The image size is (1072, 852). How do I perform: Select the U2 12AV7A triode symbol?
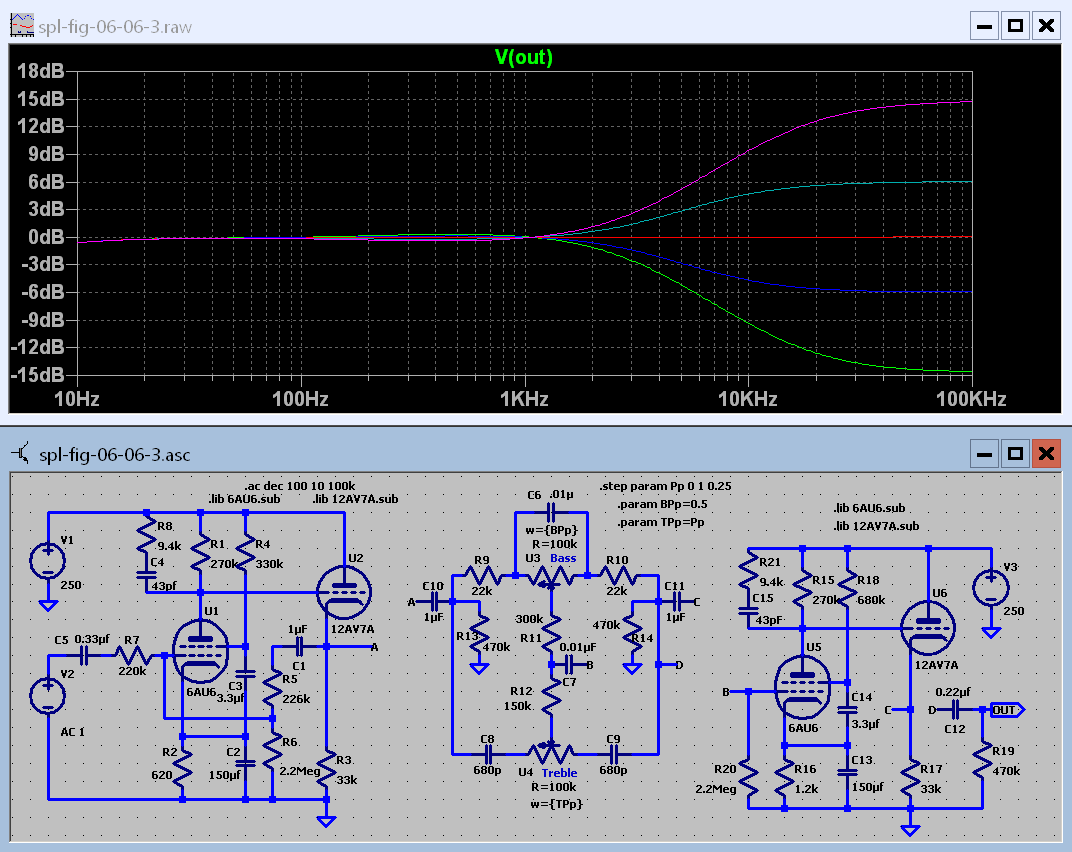click(x=342, y=593)
